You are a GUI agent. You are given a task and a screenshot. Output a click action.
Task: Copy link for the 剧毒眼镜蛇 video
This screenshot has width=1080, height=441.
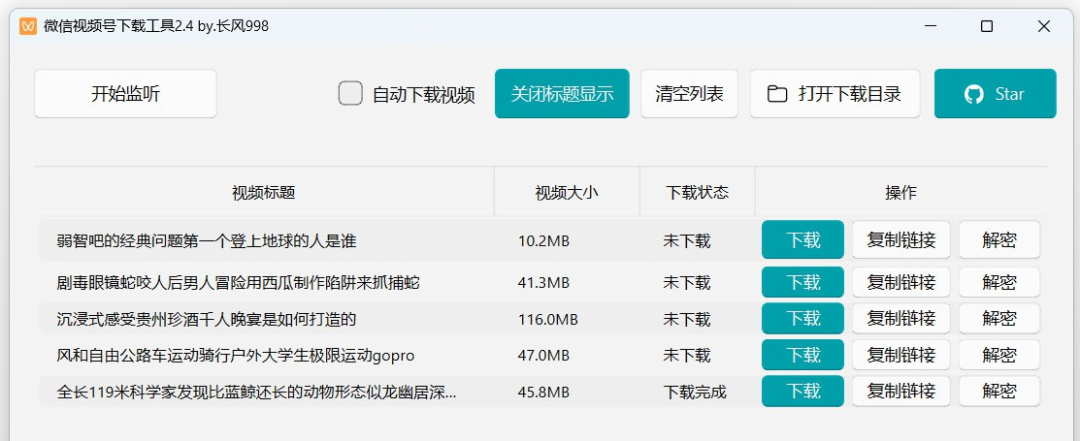pyautogui.click(x=900, y=282)
